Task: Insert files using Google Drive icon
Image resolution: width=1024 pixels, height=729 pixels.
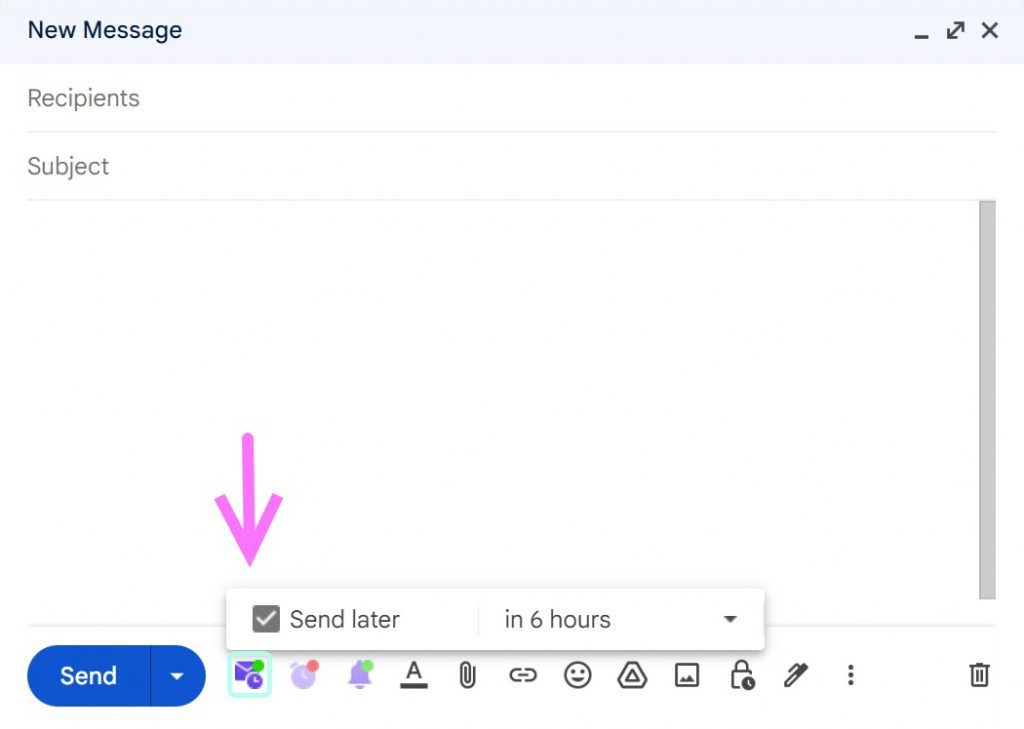Action: tap(632, 676)
